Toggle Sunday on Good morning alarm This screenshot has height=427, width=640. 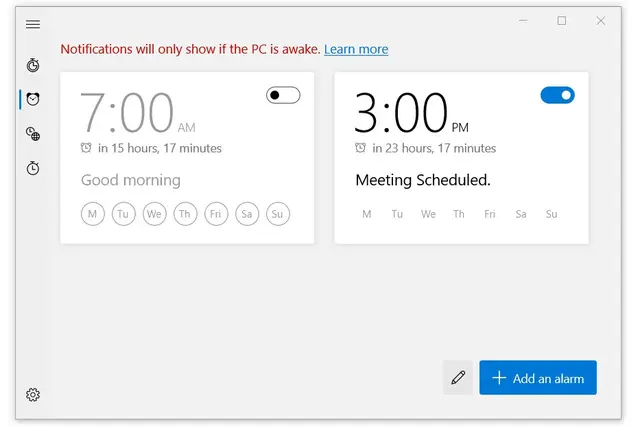(278, 214)
